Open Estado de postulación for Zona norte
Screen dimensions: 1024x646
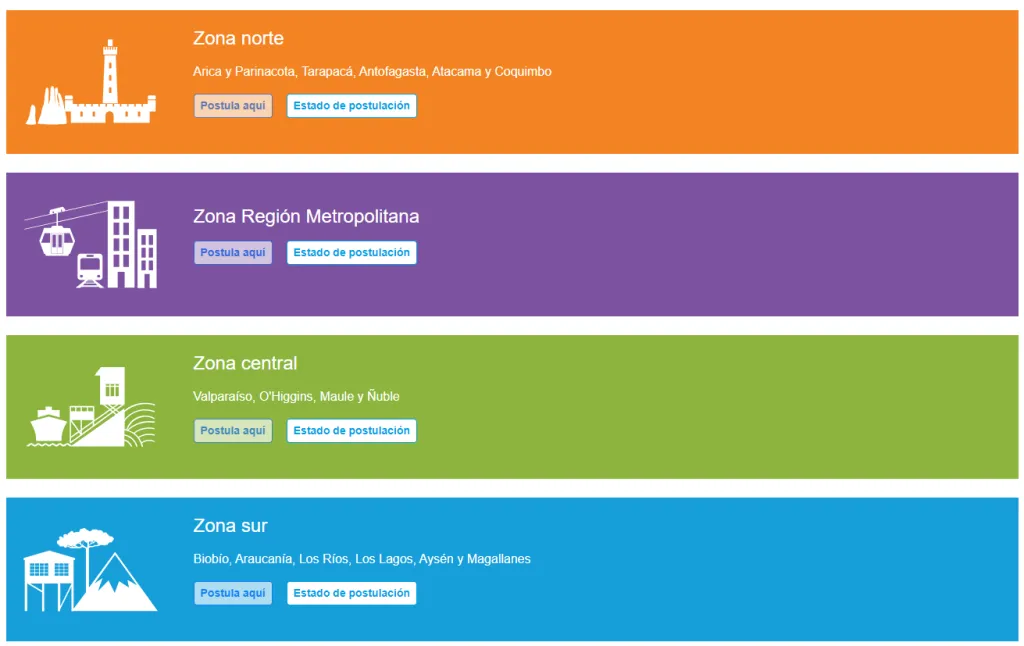[x=351, y=106]
